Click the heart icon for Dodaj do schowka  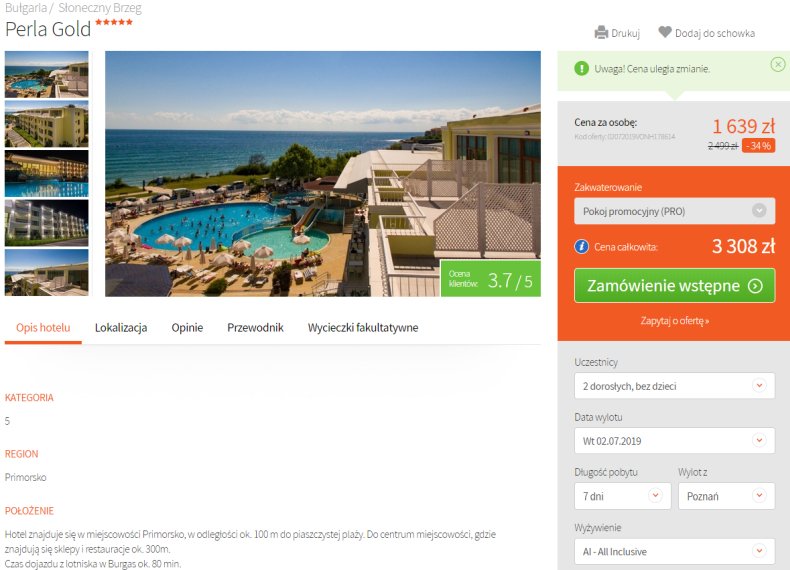tap(665, 32)
